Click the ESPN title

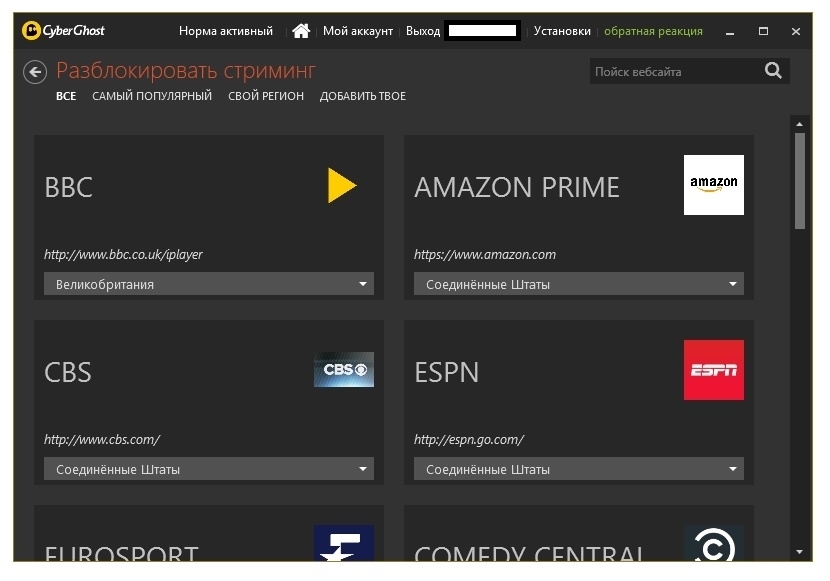pos(447,373)
